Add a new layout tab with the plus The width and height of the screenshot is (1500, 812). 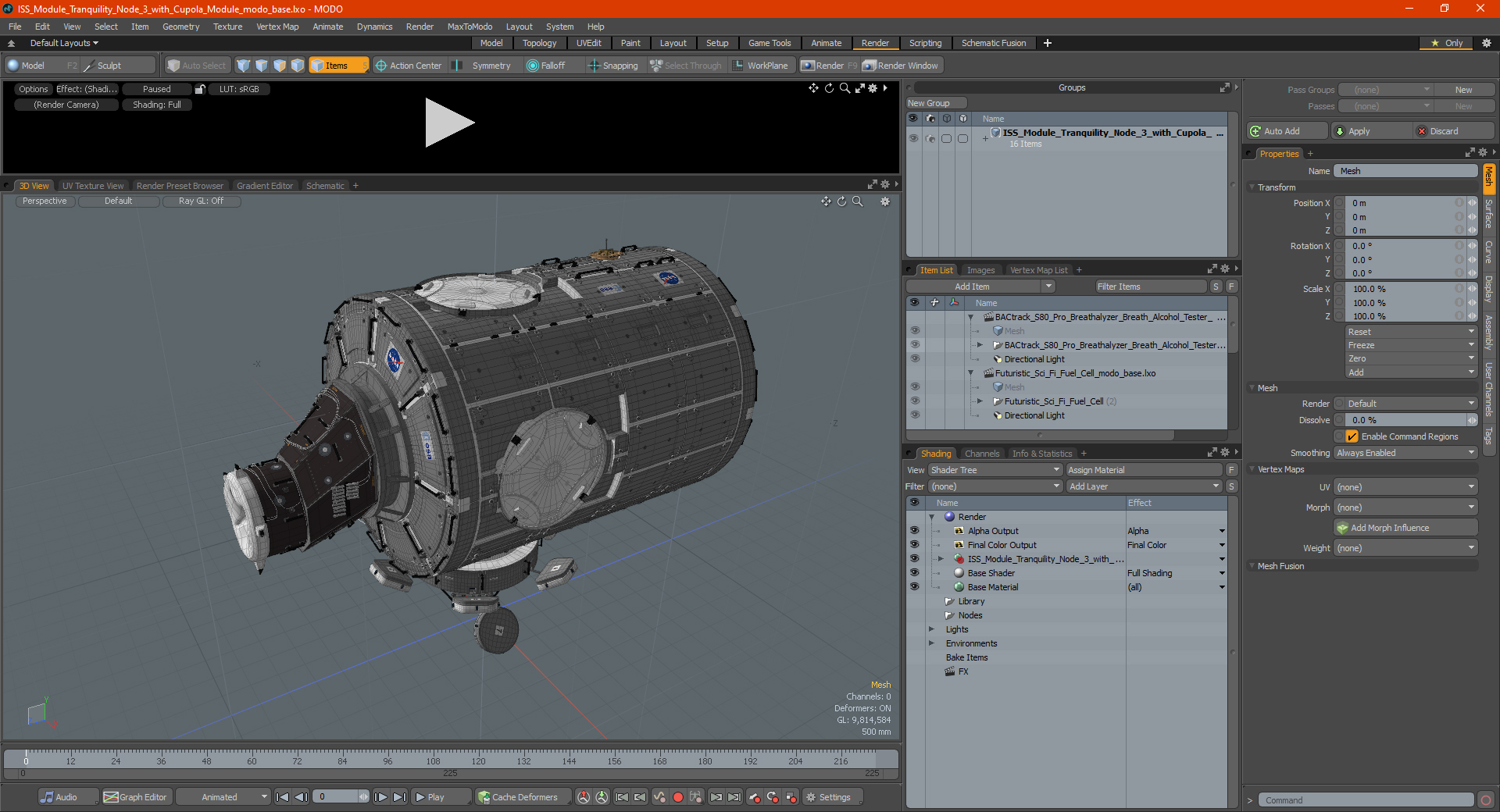(x=1048, y=43)
